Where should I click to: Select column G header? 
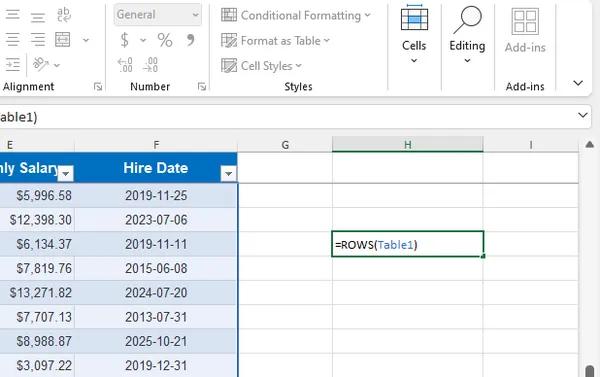(285, 145)
